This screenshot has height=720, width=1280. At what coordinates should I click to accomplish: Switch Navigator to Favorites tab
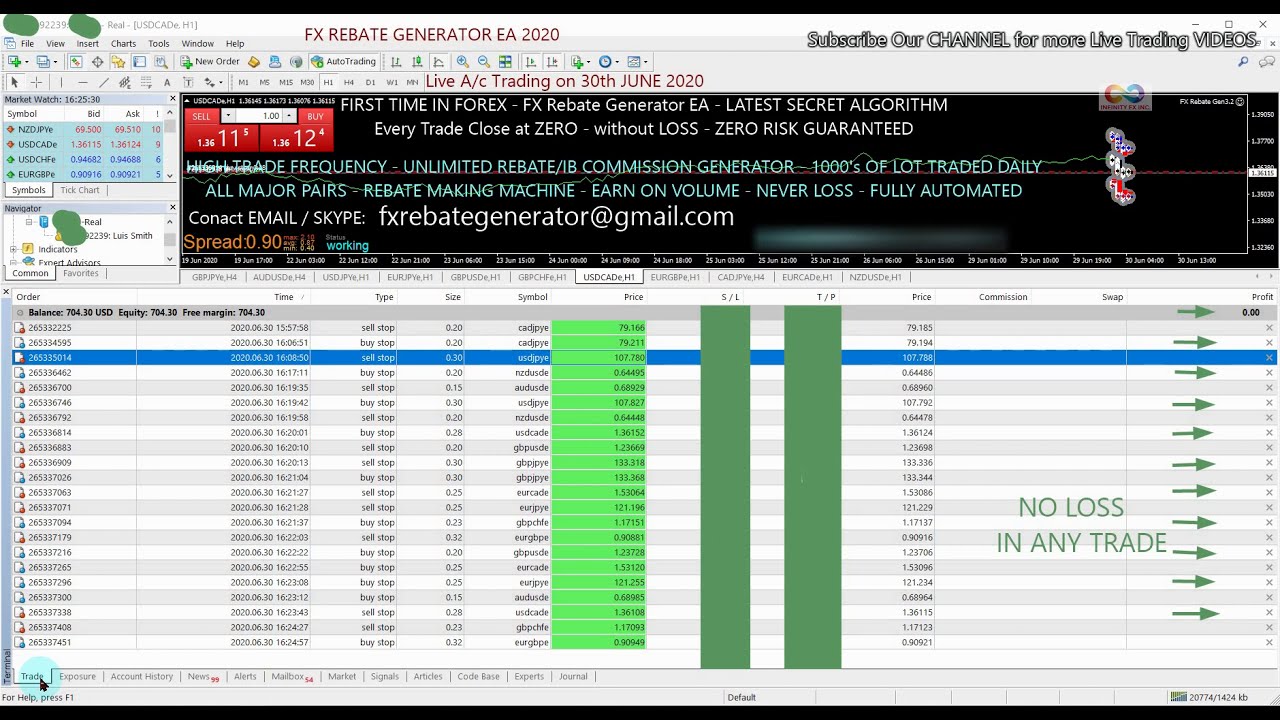(x=80, y=273)
